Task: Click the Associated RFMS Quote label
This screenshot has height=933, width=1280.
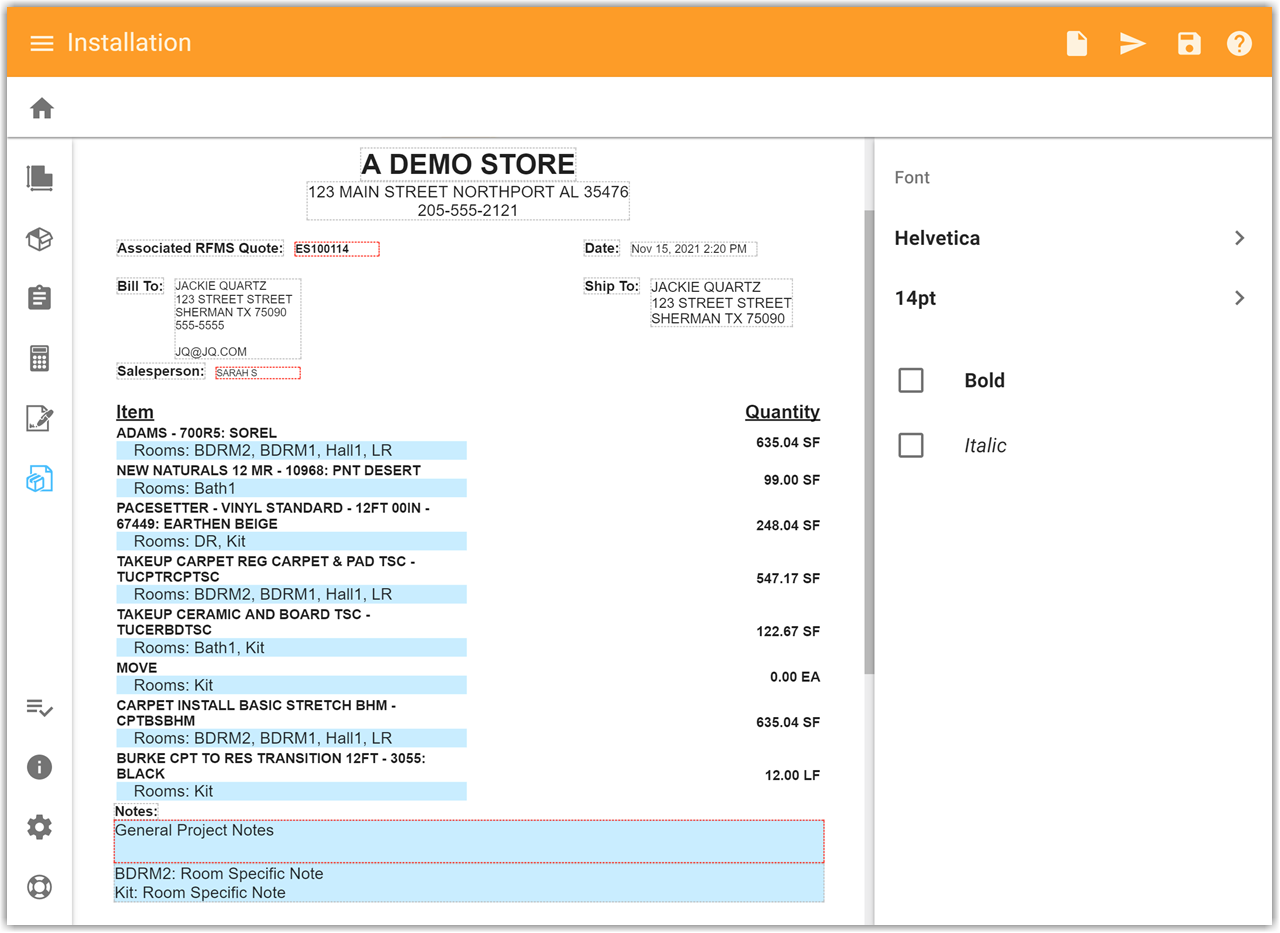Action: [x=200, y=248]
